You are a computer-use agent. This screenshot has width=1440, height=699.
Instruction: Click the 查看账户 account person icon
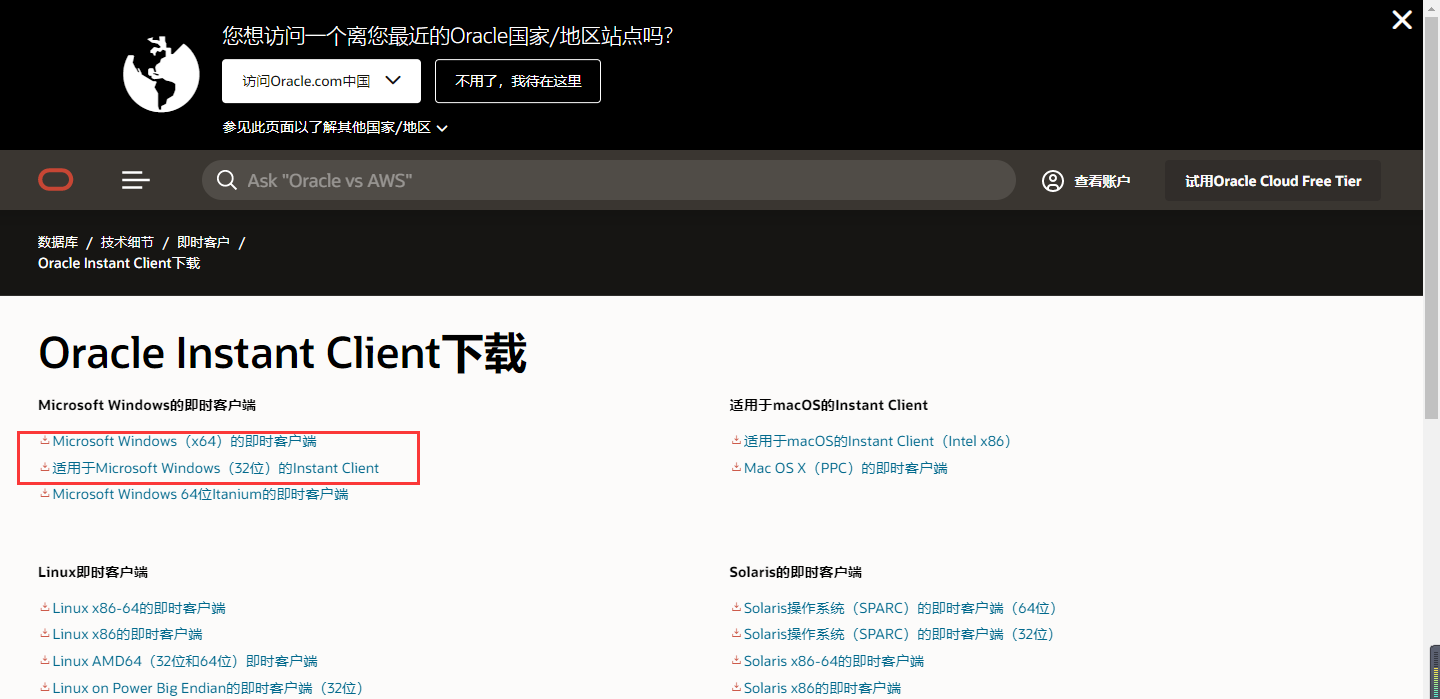coord(1052,180)
